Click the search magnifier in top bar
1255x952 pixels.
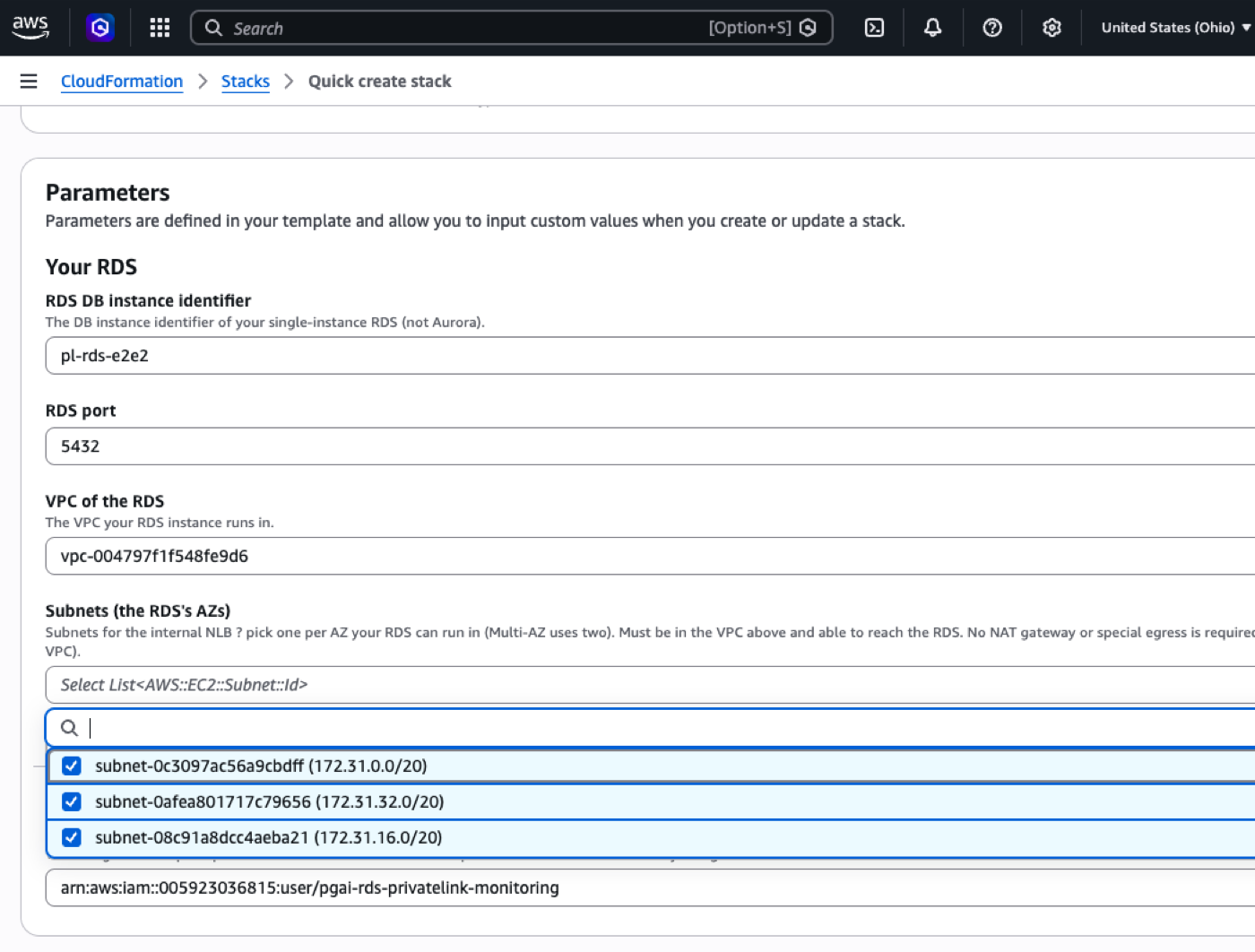tap(213, 28)
